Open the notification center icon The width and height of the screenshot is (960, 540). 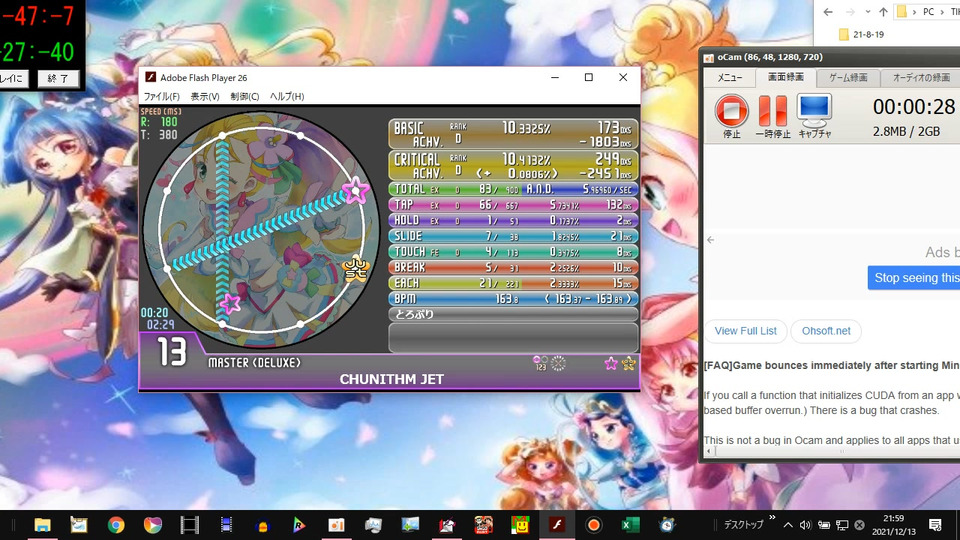pyautogui.click(x=935, y=525)
